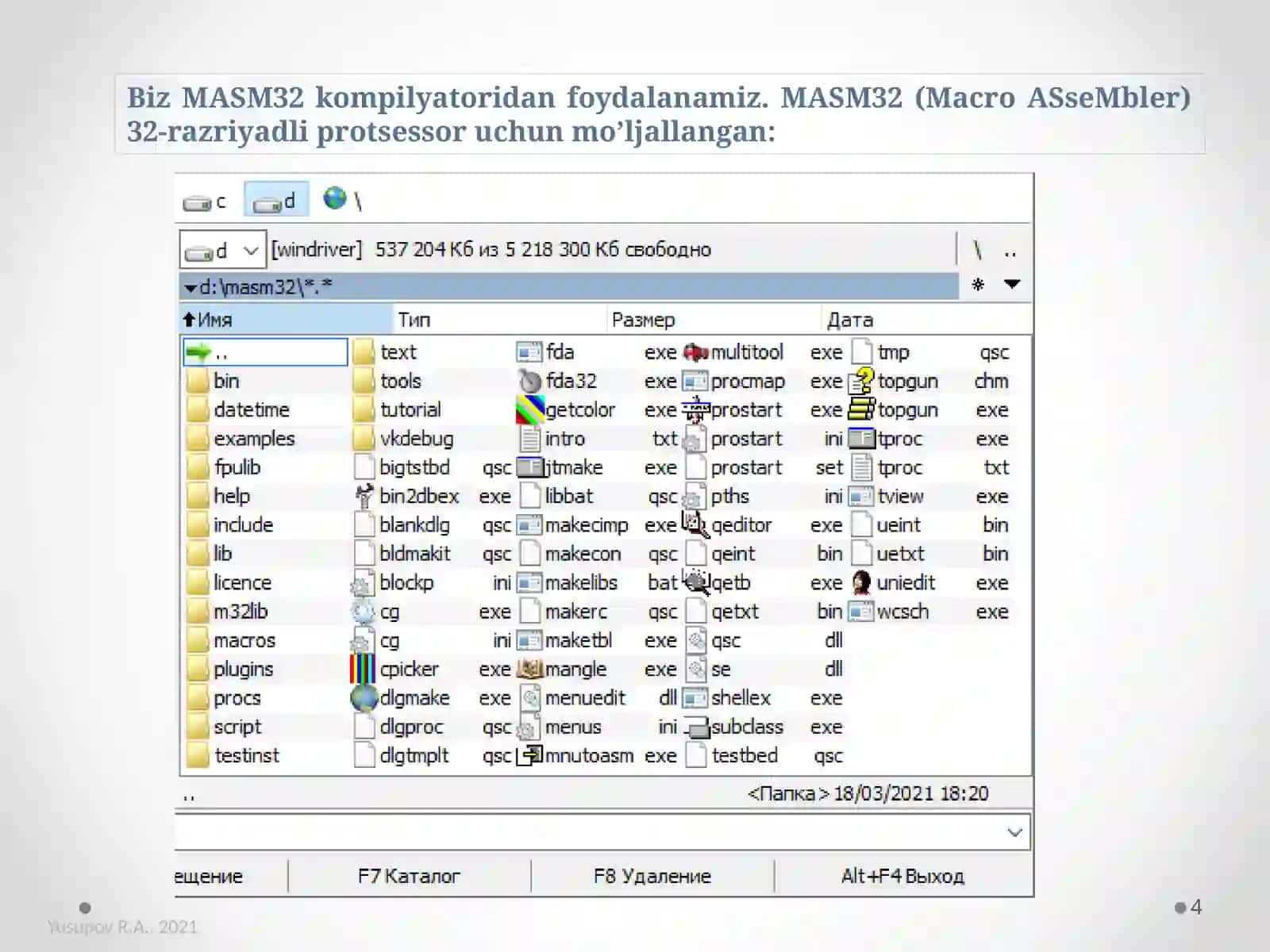Select the testinst folder
Viewport: 1270px width, 952px height.
(x=234, y=756)
